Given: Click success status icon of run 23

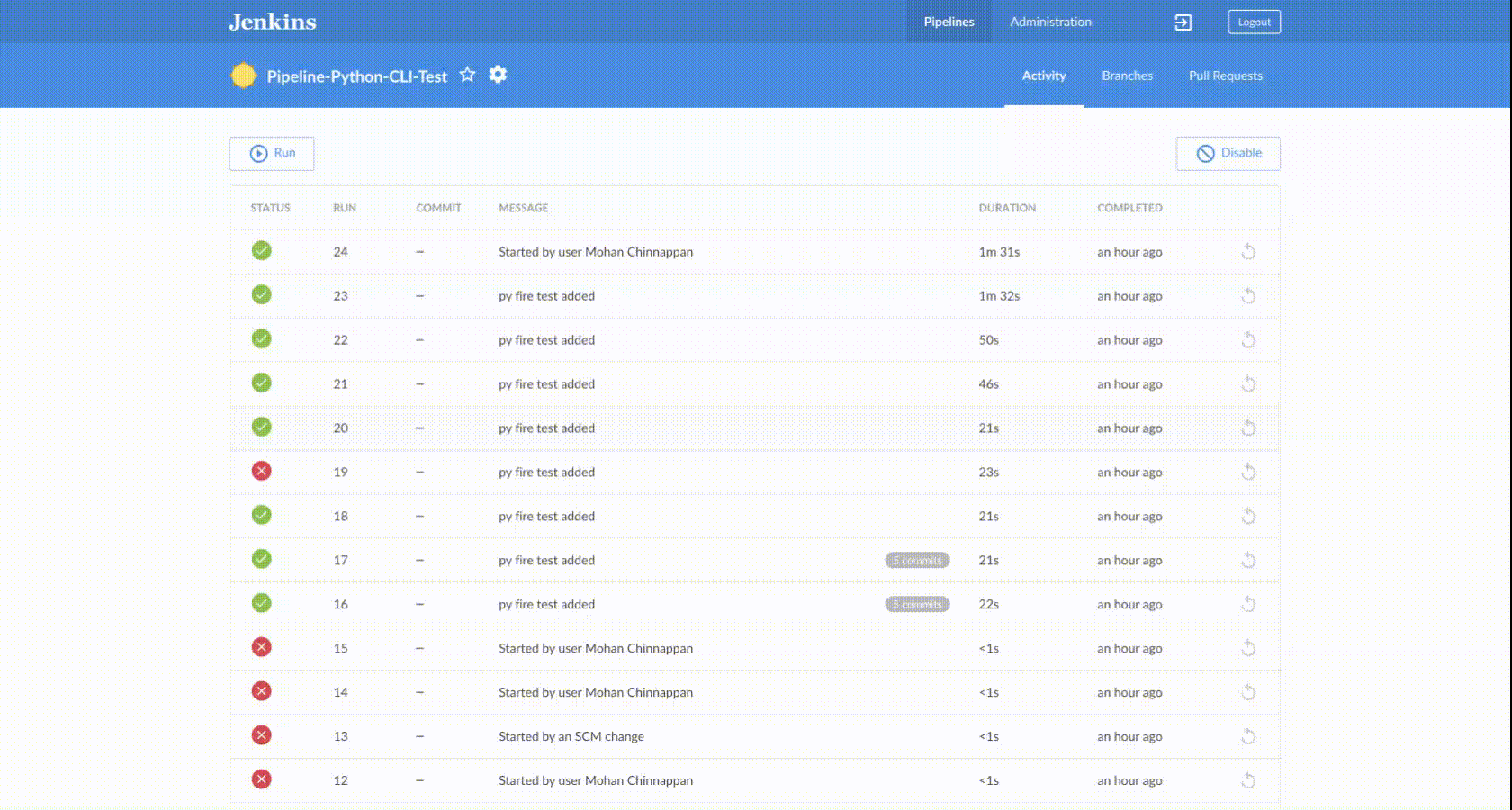Looking at the screenshot, I should (262, 294).
